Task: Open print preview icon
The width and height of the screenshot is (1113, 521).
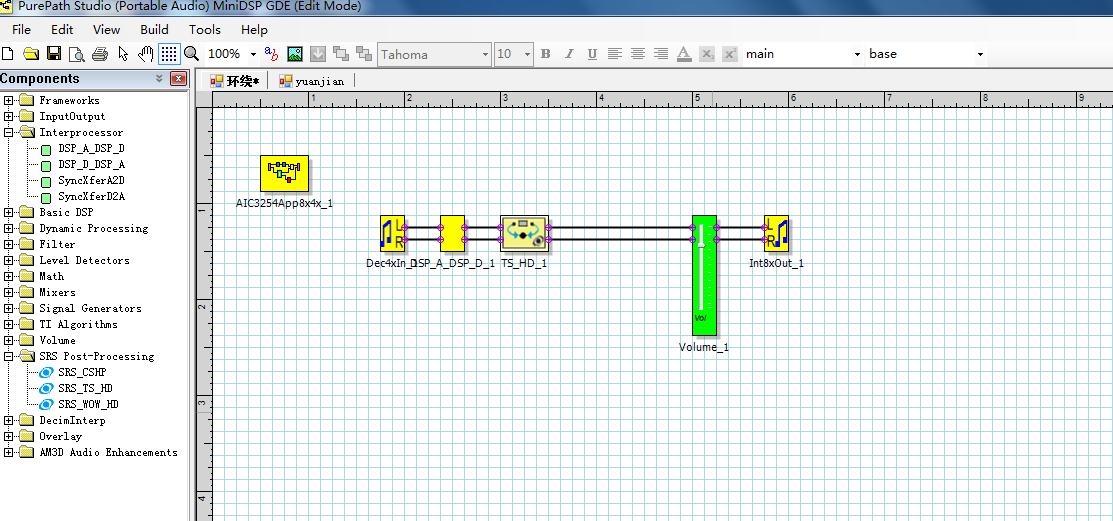Action: coord(77,54)
